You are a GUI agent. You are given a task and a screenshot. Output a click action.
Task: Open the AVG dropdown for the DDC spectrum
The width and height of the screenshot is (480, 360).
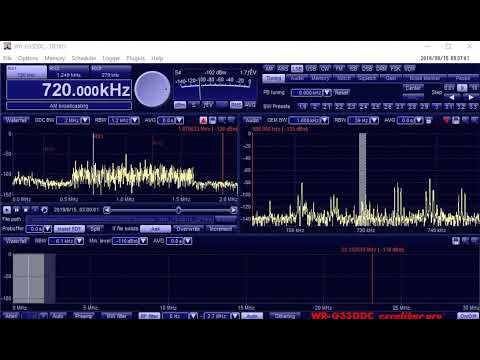(x=180, y=120)
